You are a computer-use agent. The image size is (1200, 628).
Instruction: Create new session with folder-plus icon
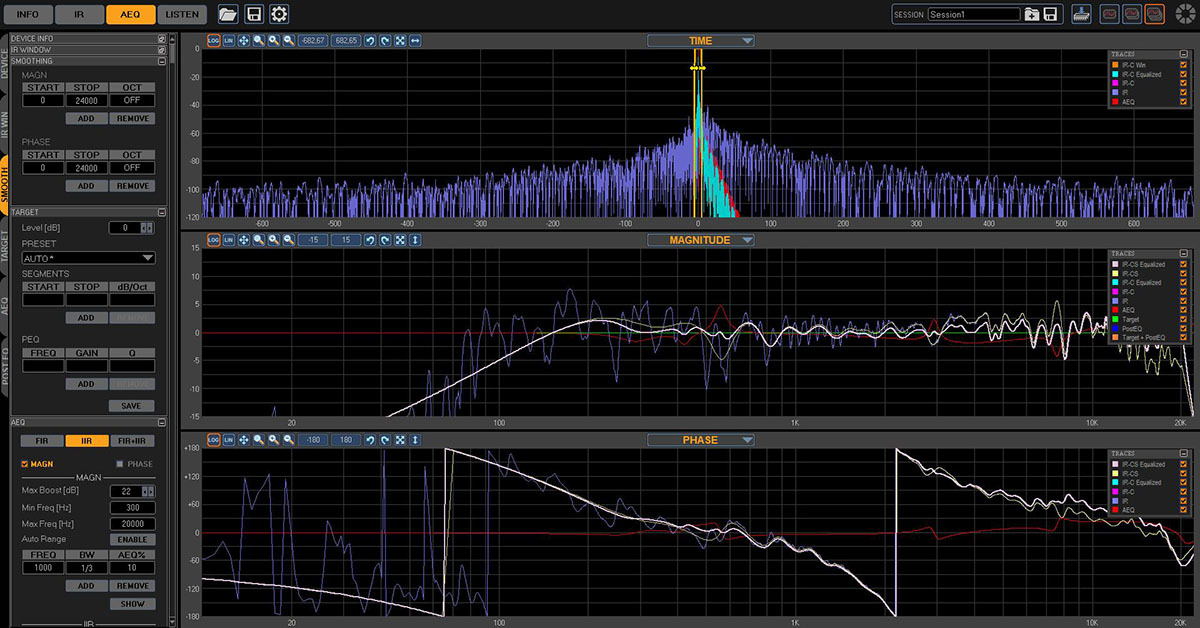point(1032,14)
